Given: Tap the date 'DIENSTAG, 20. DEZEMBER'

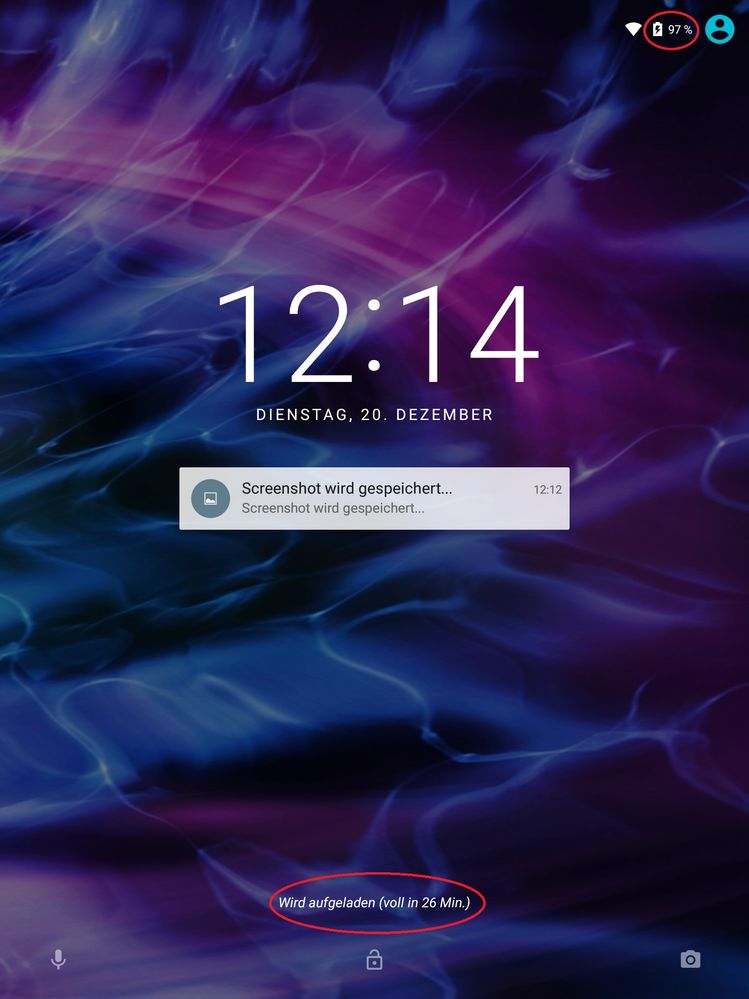Looking at the screenshot, I should (374, 415).
